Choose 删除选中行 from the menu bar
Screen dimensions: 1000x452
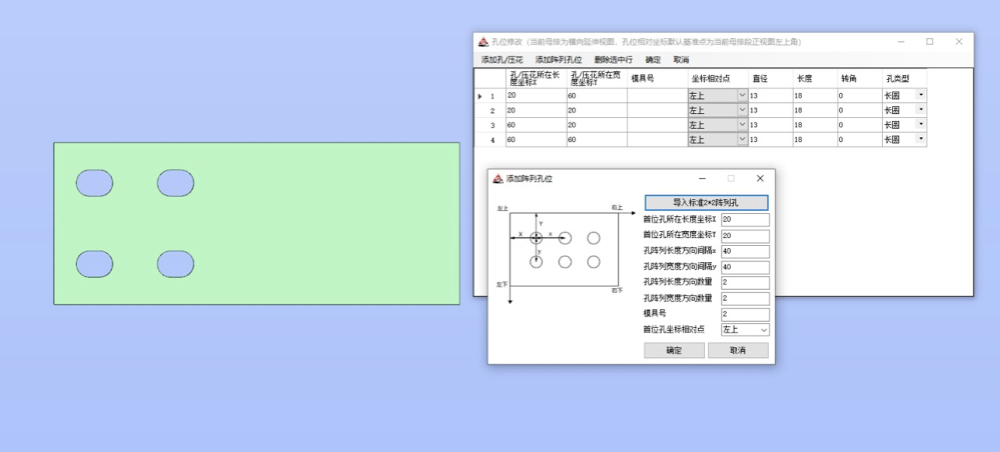pyautogui.click(x=613, y=60)
